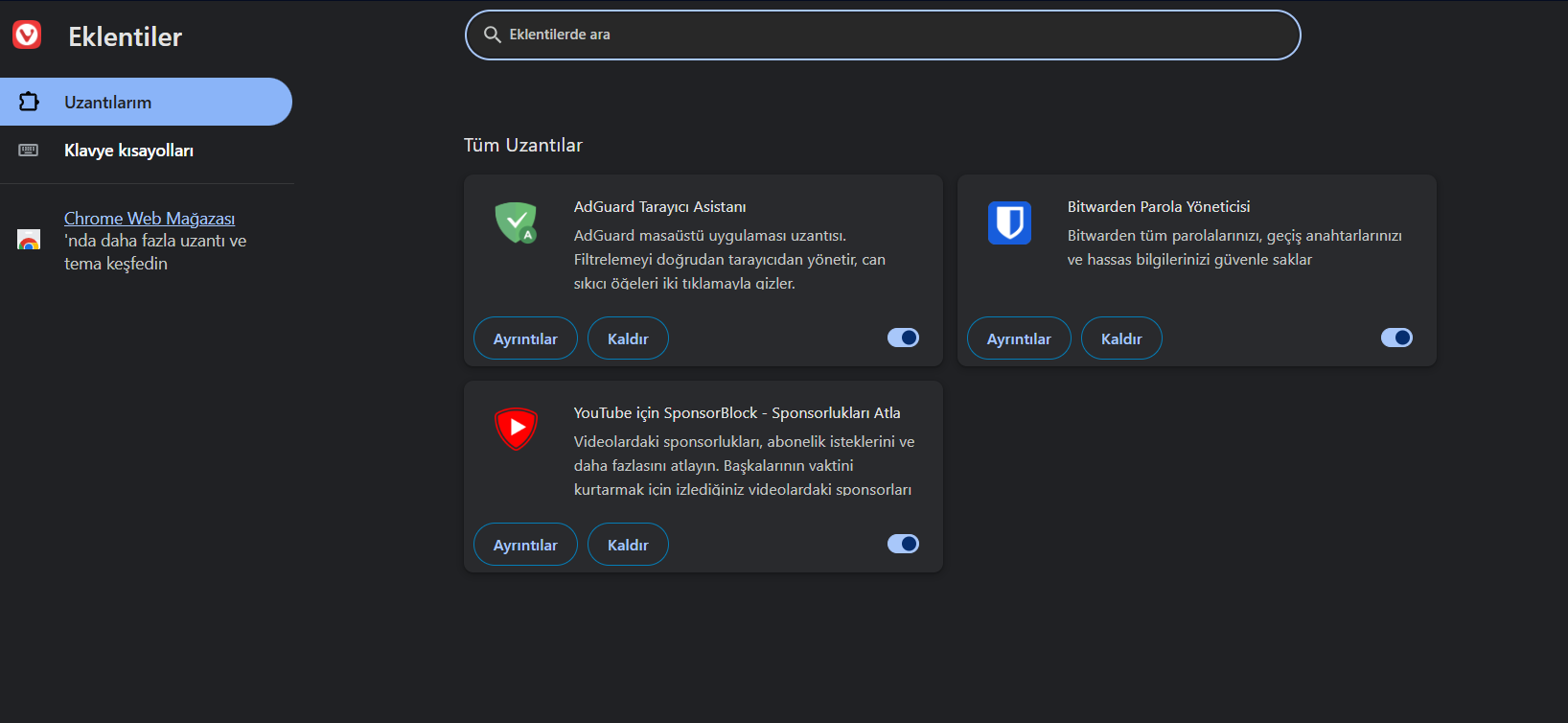Click the search magnifier icon
1568x723 pixels.
(493, 35)
